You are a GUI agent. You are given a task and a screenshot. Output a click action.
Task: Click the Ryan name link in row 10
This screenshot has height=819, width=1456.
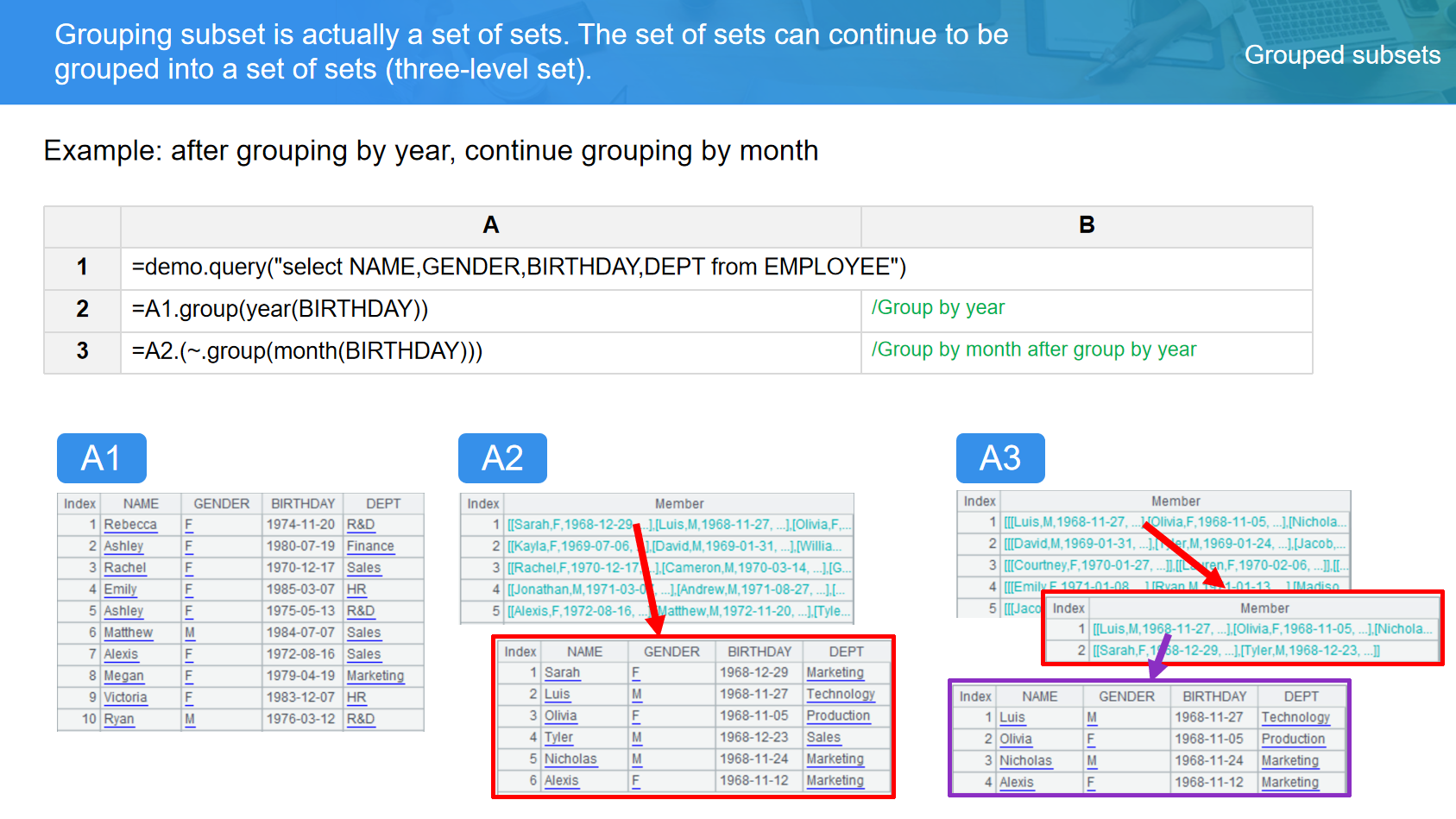coord(119,719)
